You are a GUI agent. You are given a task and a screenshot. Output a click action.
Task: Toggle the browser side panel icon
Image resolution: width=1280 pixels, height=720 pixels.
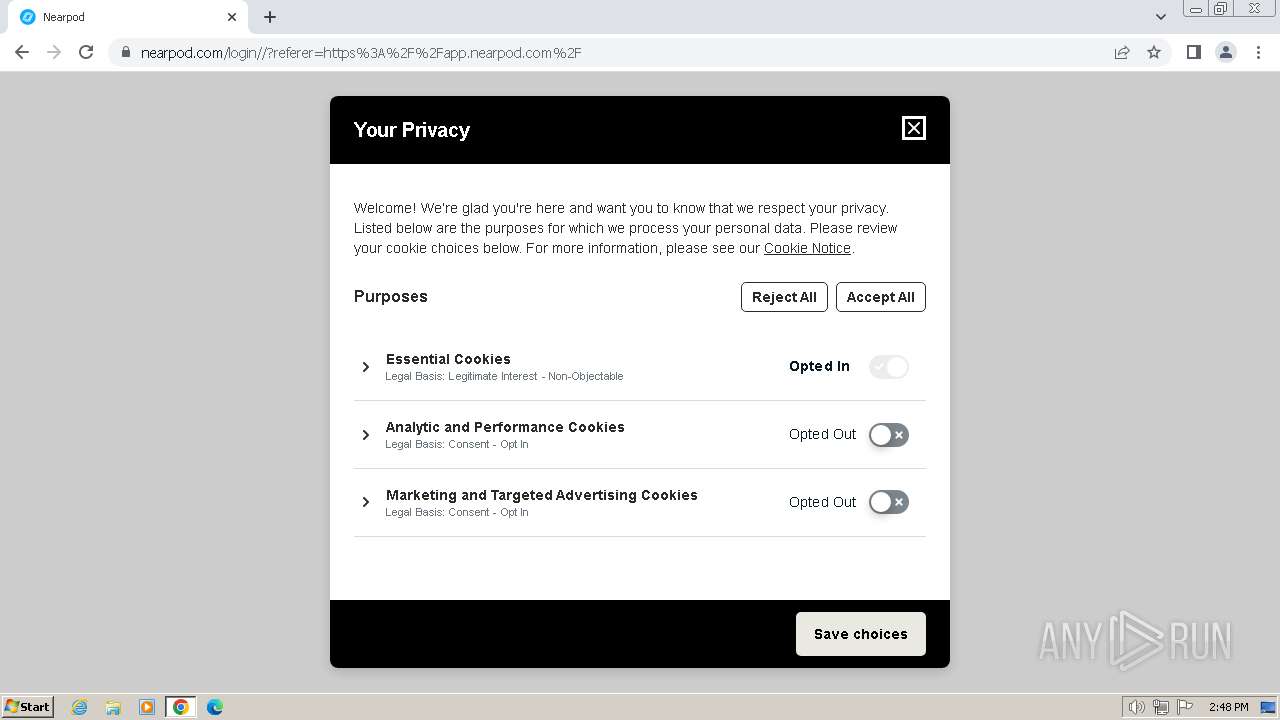pyautogui.click(x=1193, y=52)
